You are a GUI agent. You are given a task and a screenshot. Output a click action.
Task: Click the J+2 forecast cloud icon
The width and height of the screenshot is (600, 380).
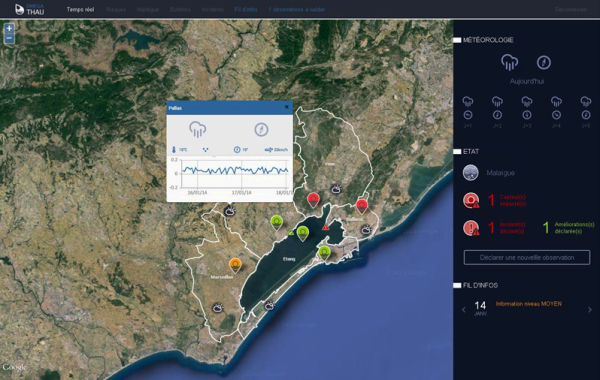point(497,102)
